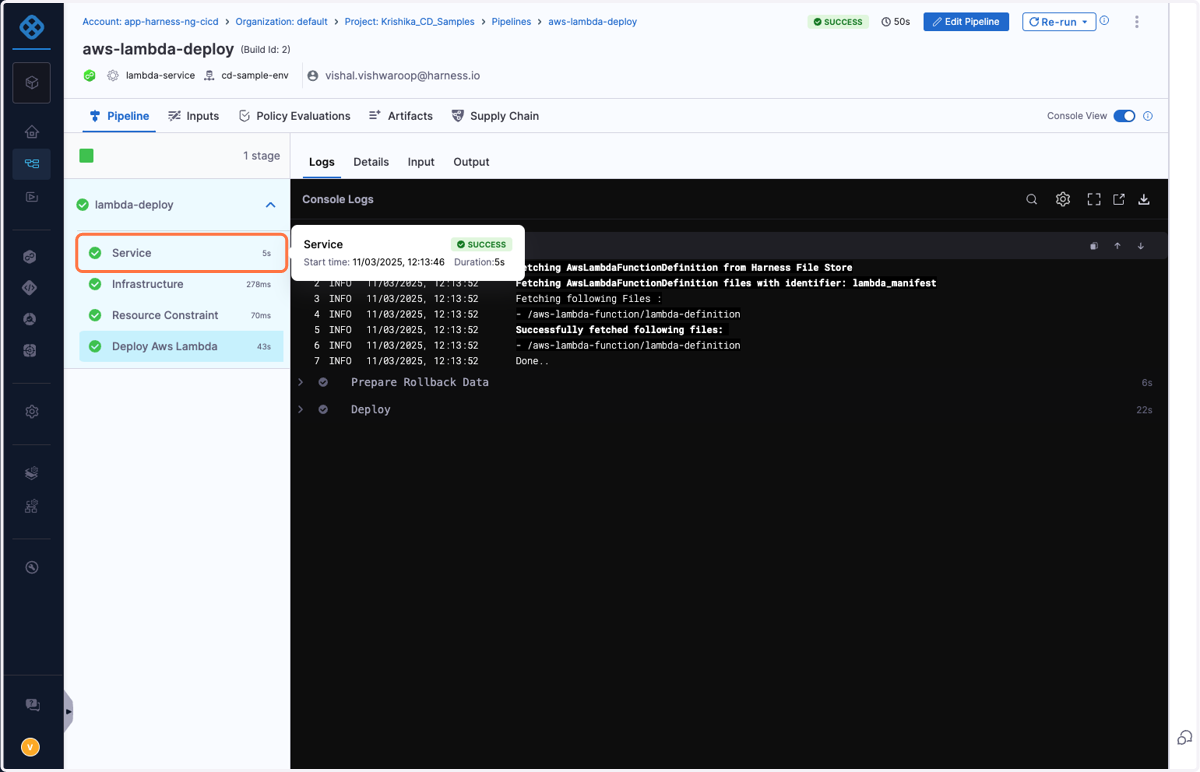This screenshot has height=772, width=1200.
Task: Click info icon beside Re-run
Action: pos(1105,21)
